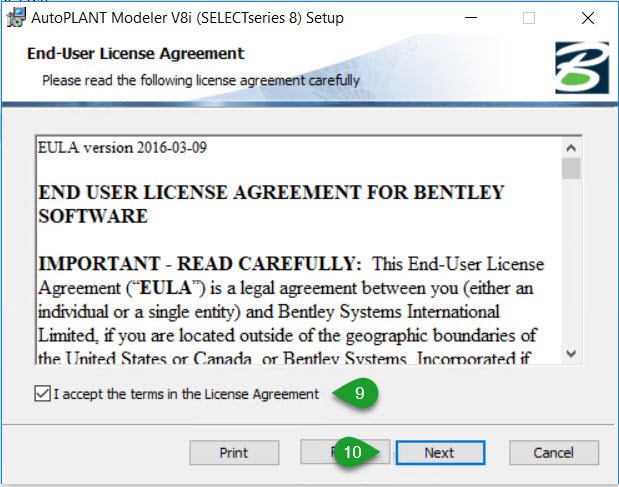Viewport: 619px width, 487px height.
Task: Click the Bentley logo in the header
Action: 582,67
